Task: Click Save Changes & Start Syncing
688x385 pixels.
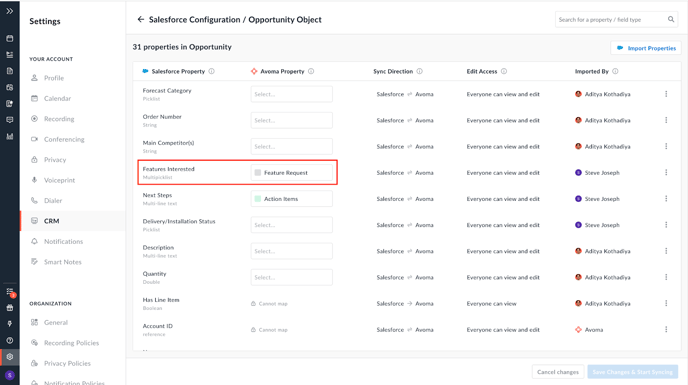Action: click(x=633, y=372)
